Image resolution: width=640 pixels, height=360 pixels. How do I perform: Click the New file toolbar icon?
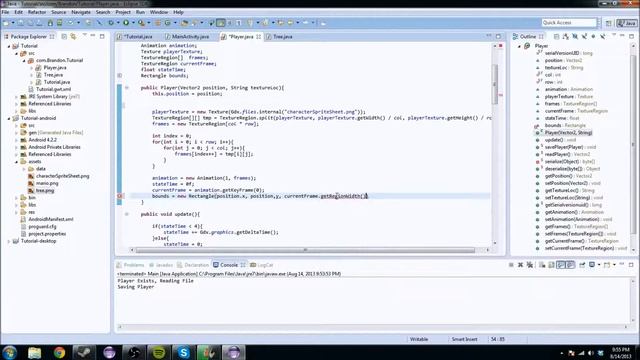click(6, 23)
